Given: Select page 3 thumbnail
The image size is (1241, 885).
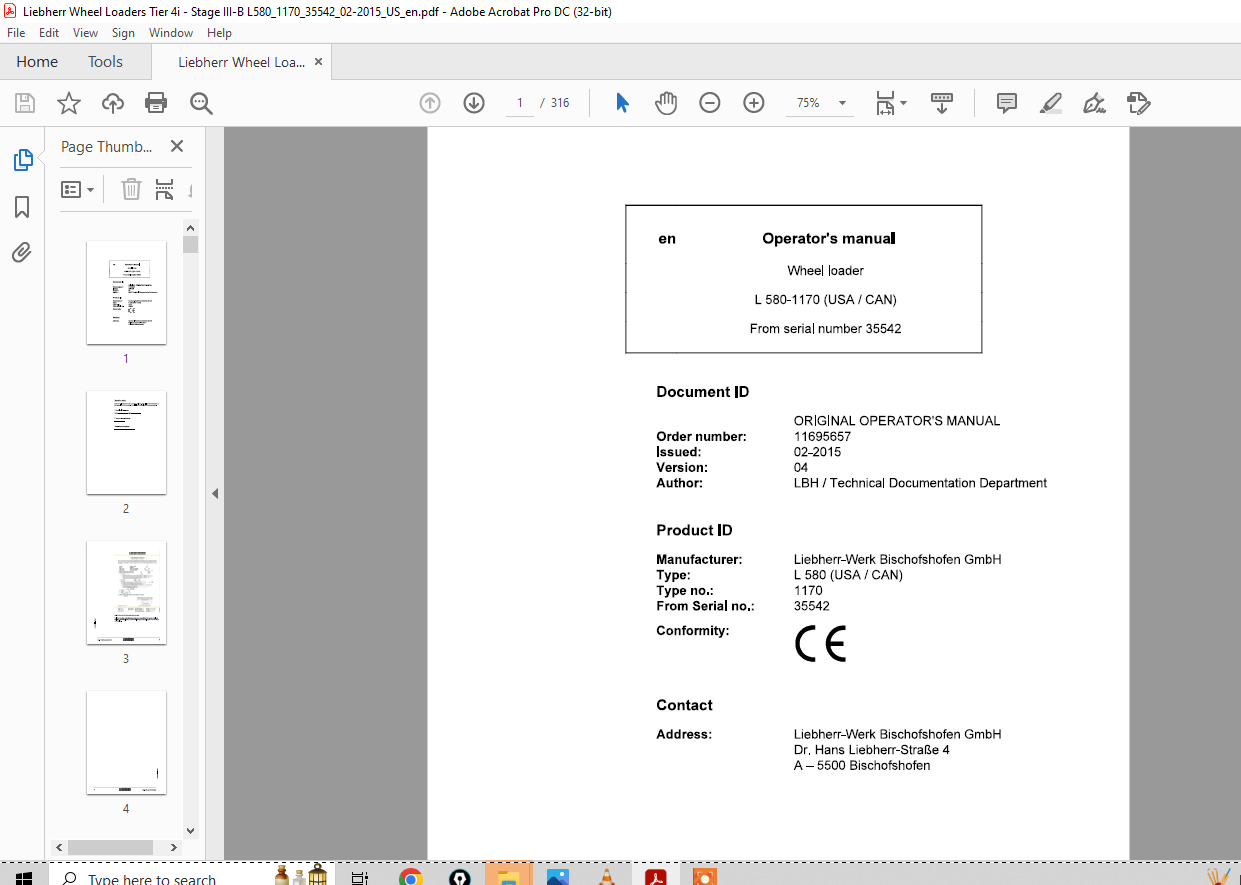Looking at the screenshot, I should [126, 592].
